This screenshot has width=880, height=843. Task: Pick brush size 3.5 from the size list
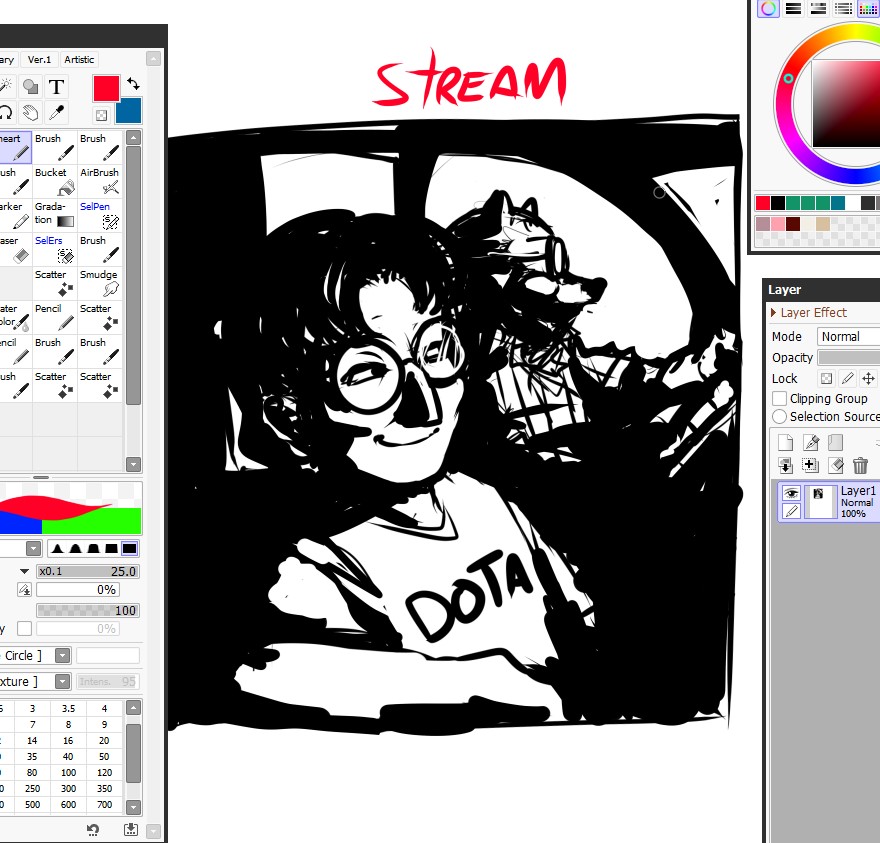(x=68, y=708)
